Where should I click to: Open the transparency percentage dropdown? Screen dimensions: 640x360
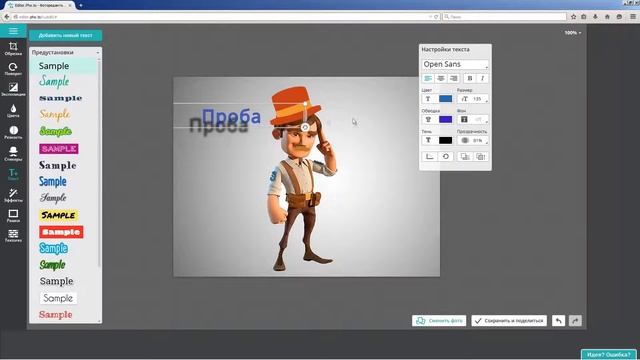[473, 140]
